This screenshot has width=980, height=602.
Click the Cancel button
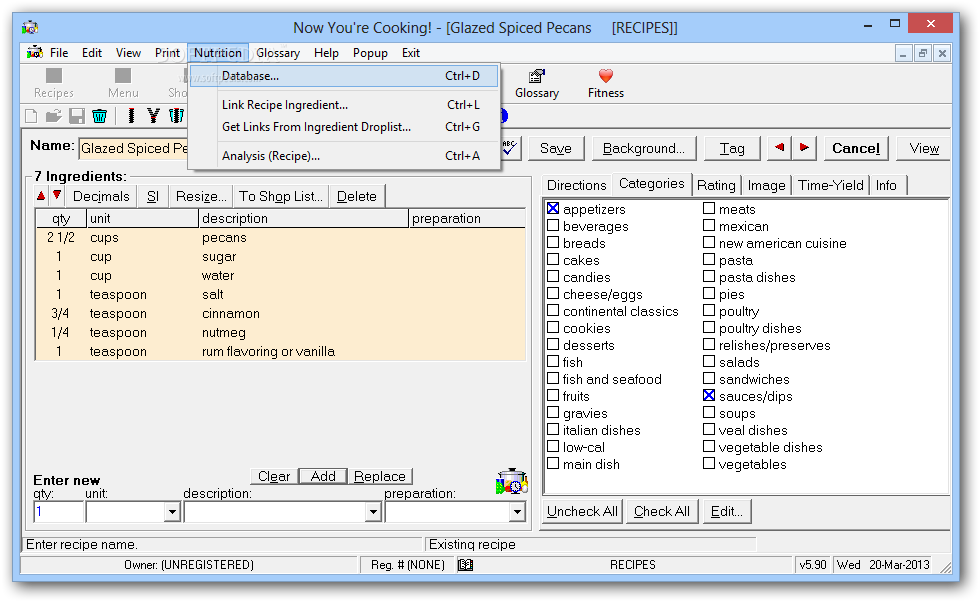coord(856,149)
